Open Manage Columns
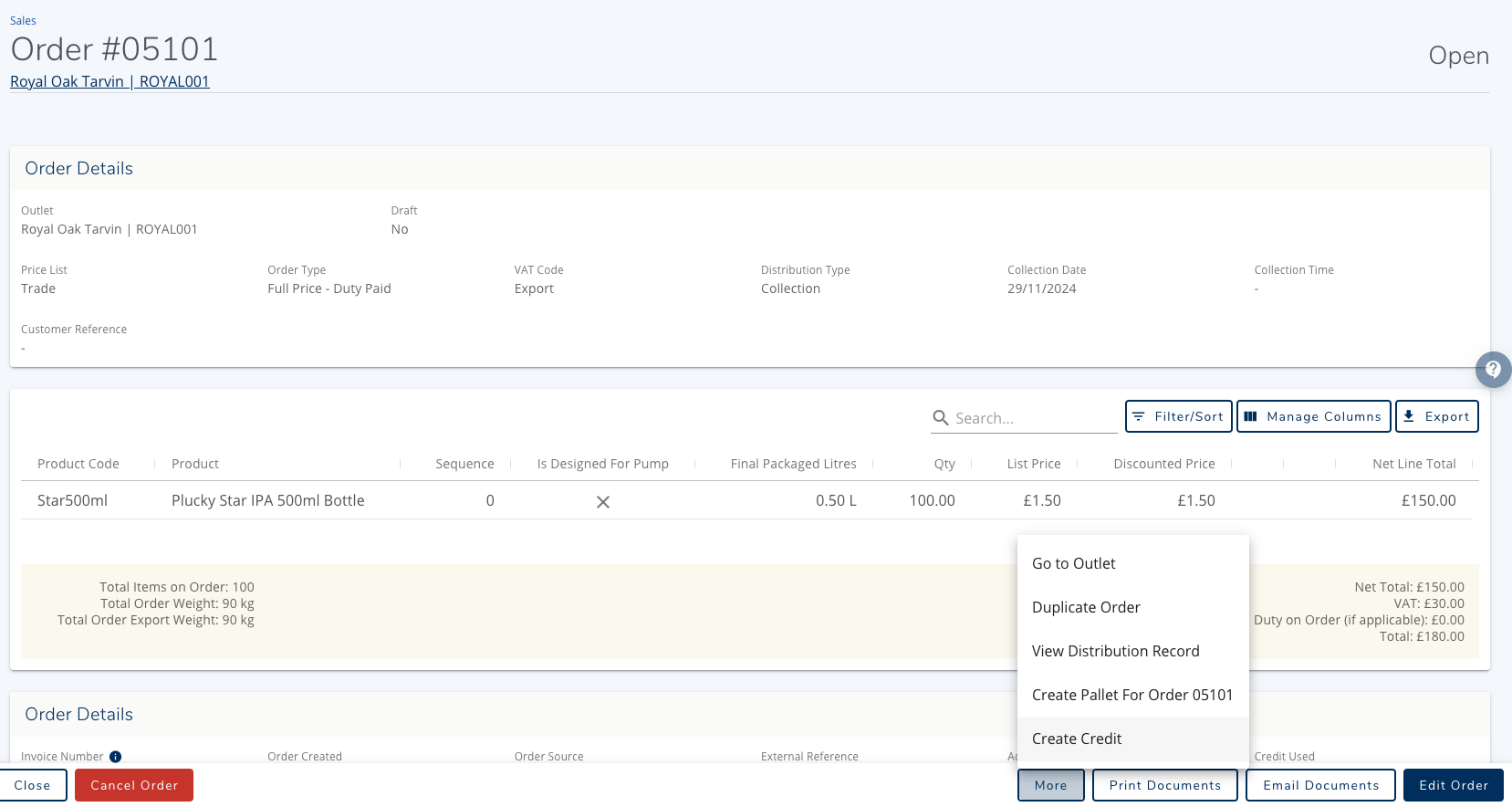 click(x=1314, y=416)
